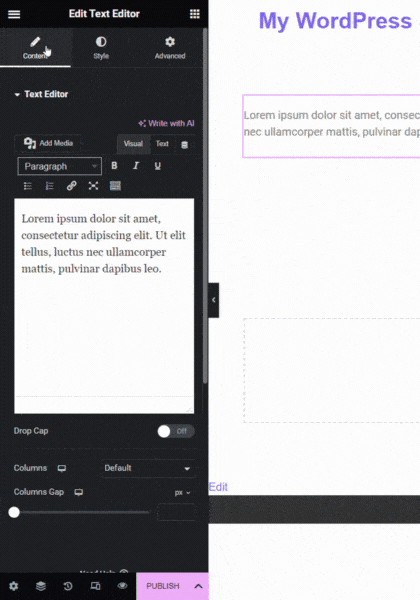Open Navigator layers icon
Image resolution: width=420 pixels, height=600 pixels.
[41, 586]
